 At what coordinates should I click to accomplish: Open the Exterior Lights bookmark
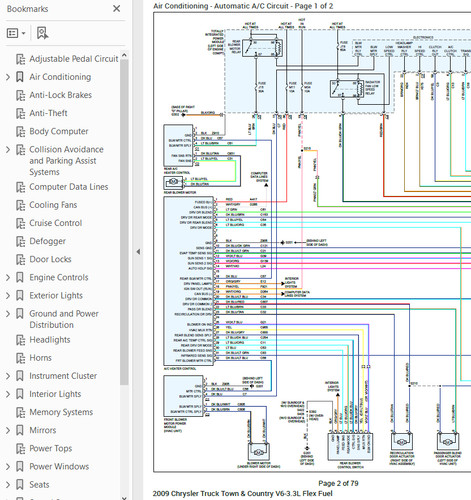(x=56, y=296)
